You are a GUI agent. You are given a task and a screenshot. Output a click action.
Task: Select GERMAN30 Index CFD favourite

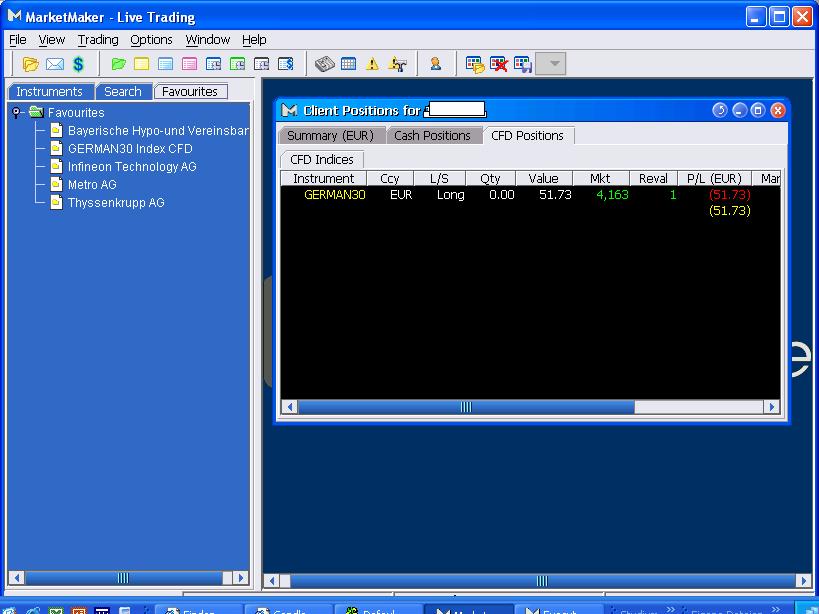tap(130, 149)
